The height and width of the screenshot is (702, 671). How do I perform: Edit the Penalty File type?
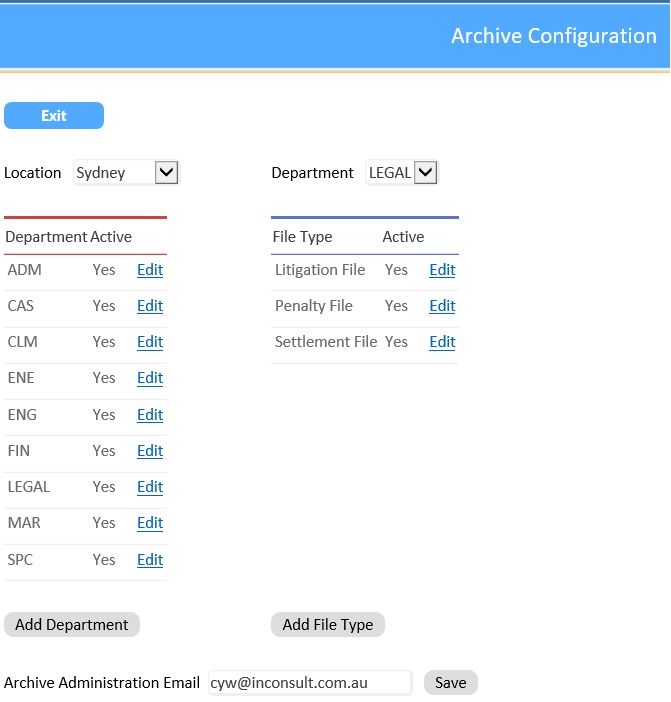(442, 306)
